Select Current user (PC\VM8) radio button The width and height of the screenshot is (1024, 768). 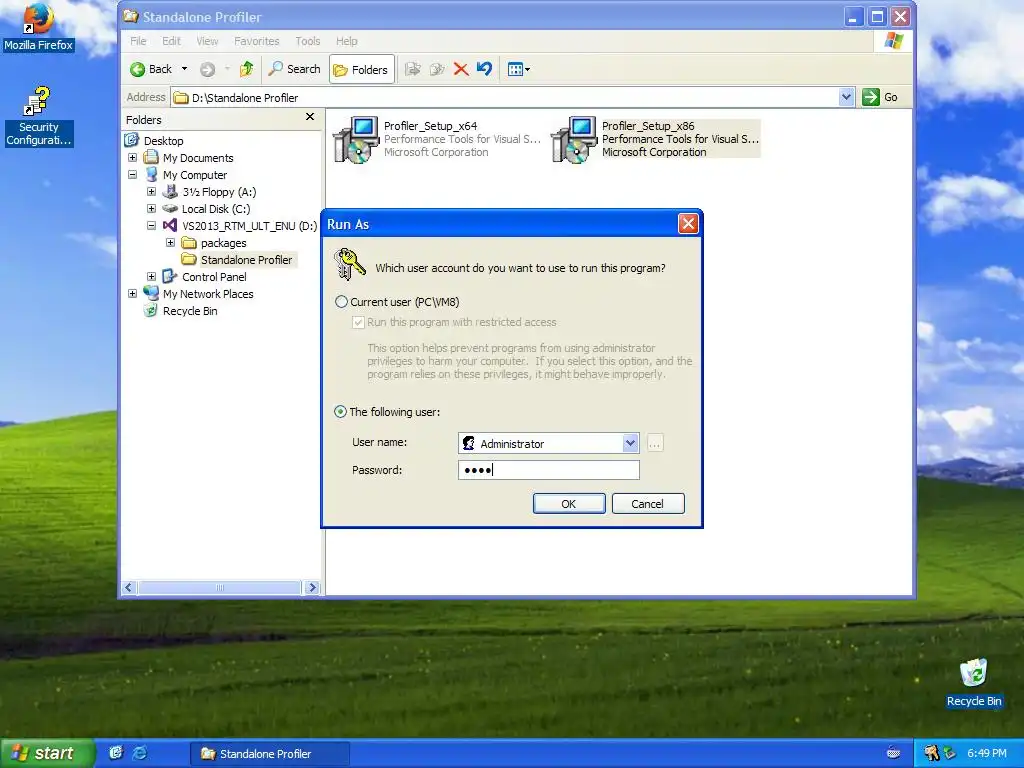342,302
